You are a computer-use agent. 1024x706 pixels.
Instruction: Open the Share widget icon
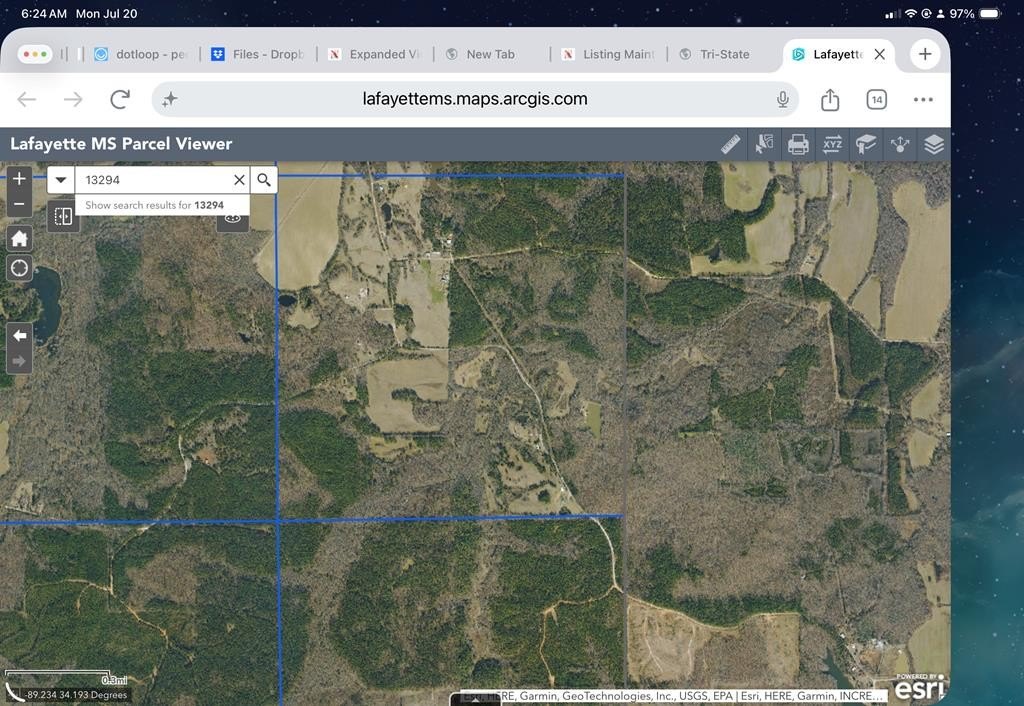point(900,144)
